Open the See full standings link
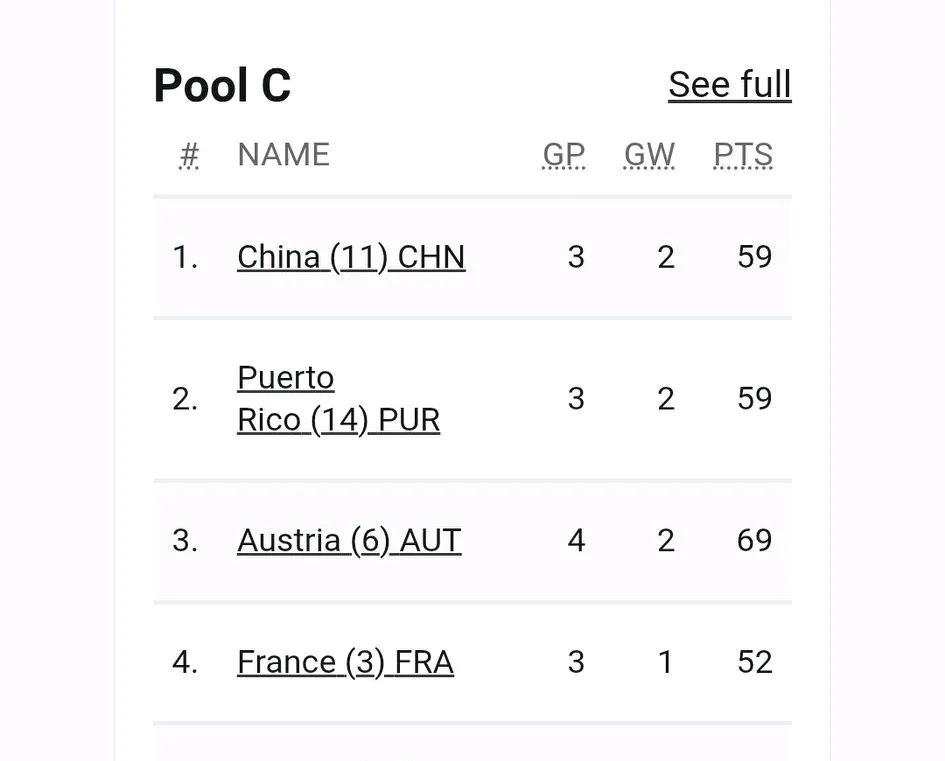Screen dimensions: 945x761 (x=730, y=84)
